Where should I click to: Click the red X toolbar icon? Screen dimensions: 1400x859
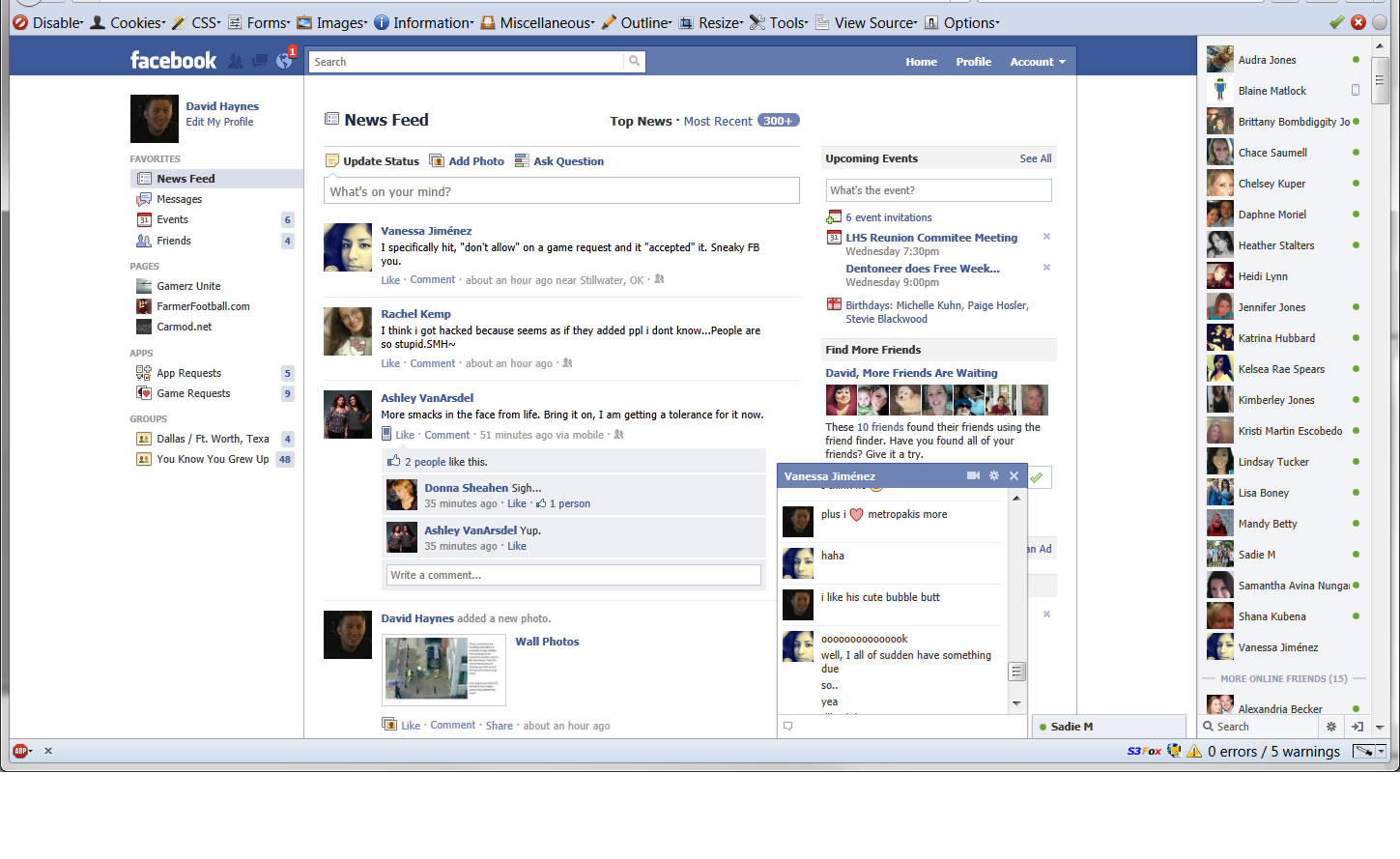[x=1358, y=22]
